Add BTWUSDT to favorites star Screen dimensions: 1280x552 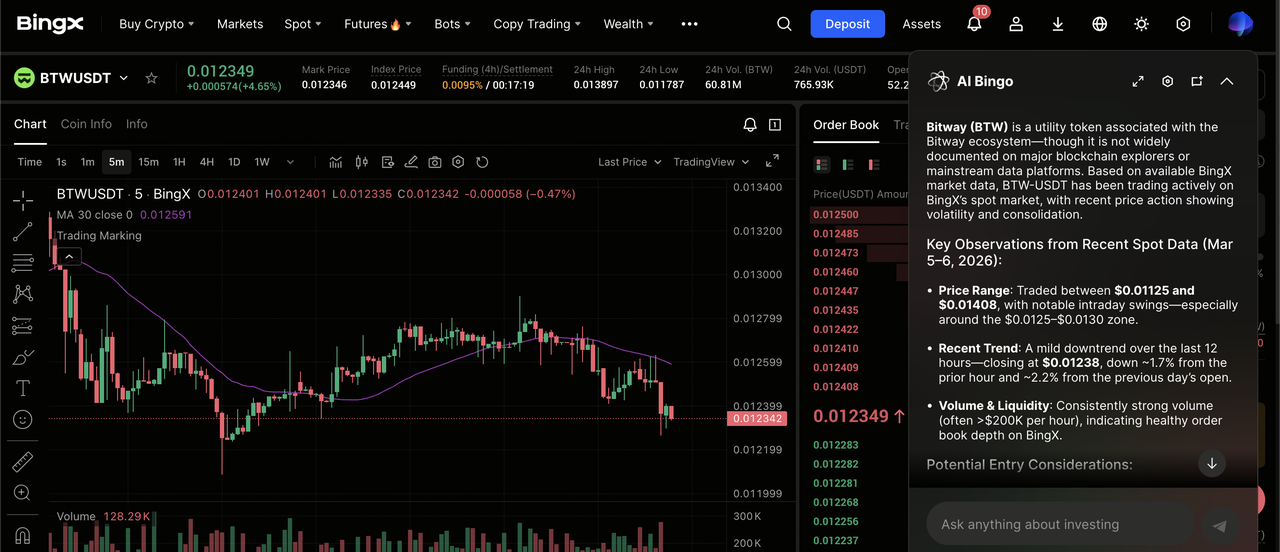152,78
